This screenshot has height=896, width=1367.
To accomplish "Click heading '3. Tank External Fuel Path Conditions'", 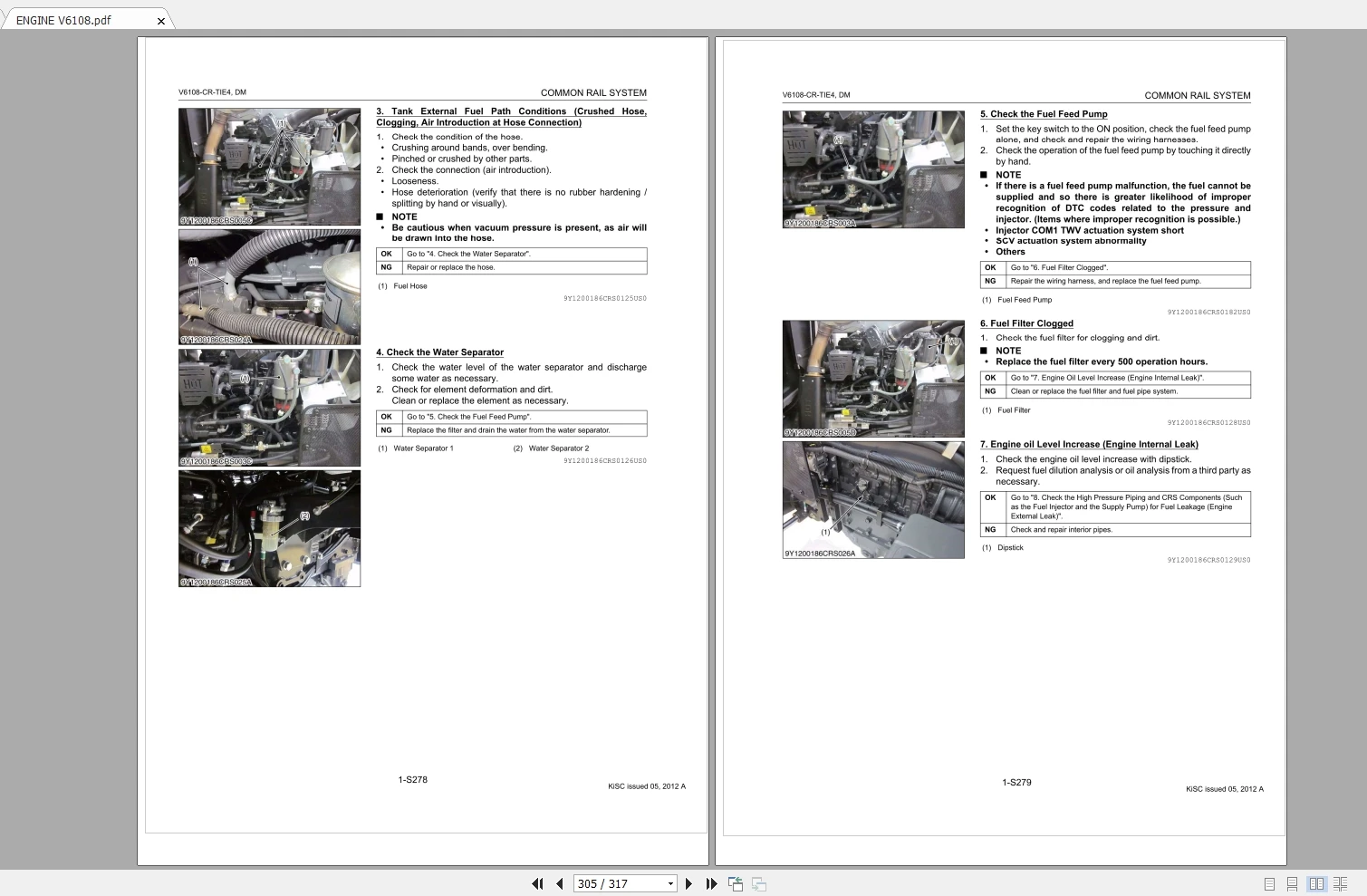I will 511,117.
